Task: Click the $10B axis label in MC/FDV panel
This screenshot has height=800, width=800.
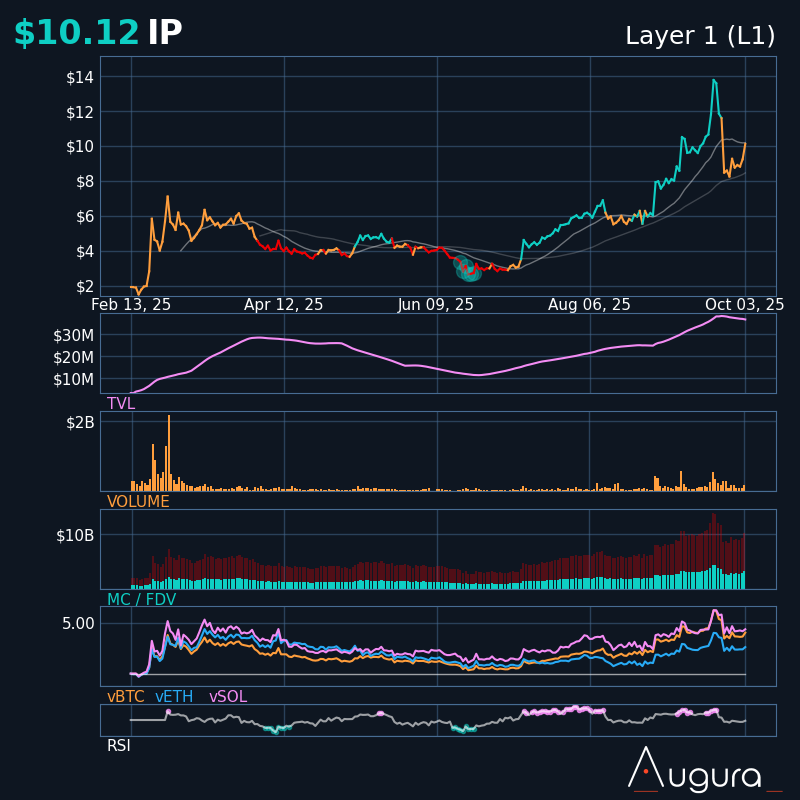Action: point(75,535)
